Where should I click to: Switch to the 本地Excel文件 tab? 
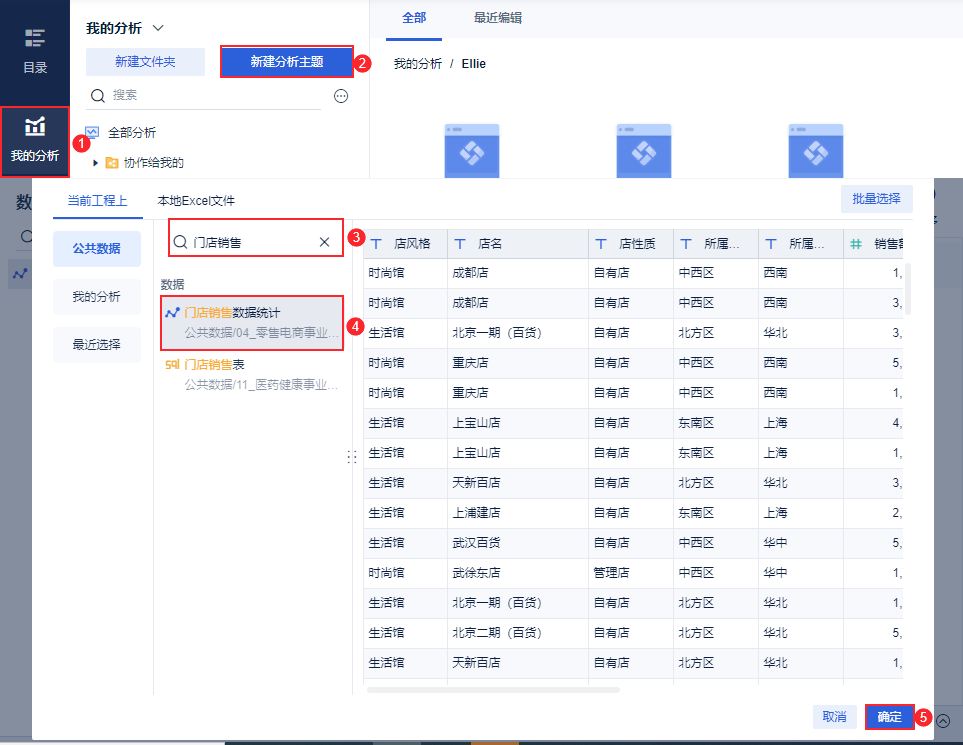[x=196, y=201]
